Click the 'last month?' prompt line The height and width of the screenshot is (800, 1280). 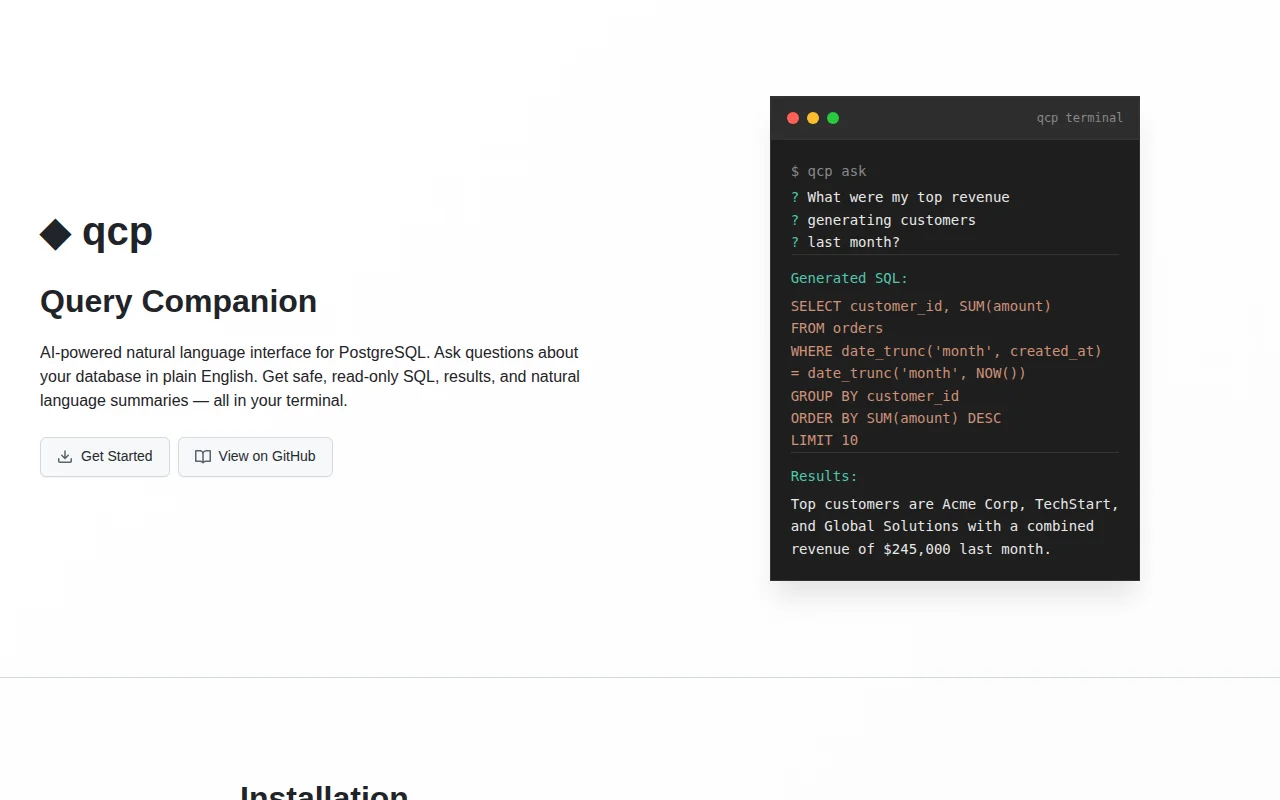(x=845, y=242)
